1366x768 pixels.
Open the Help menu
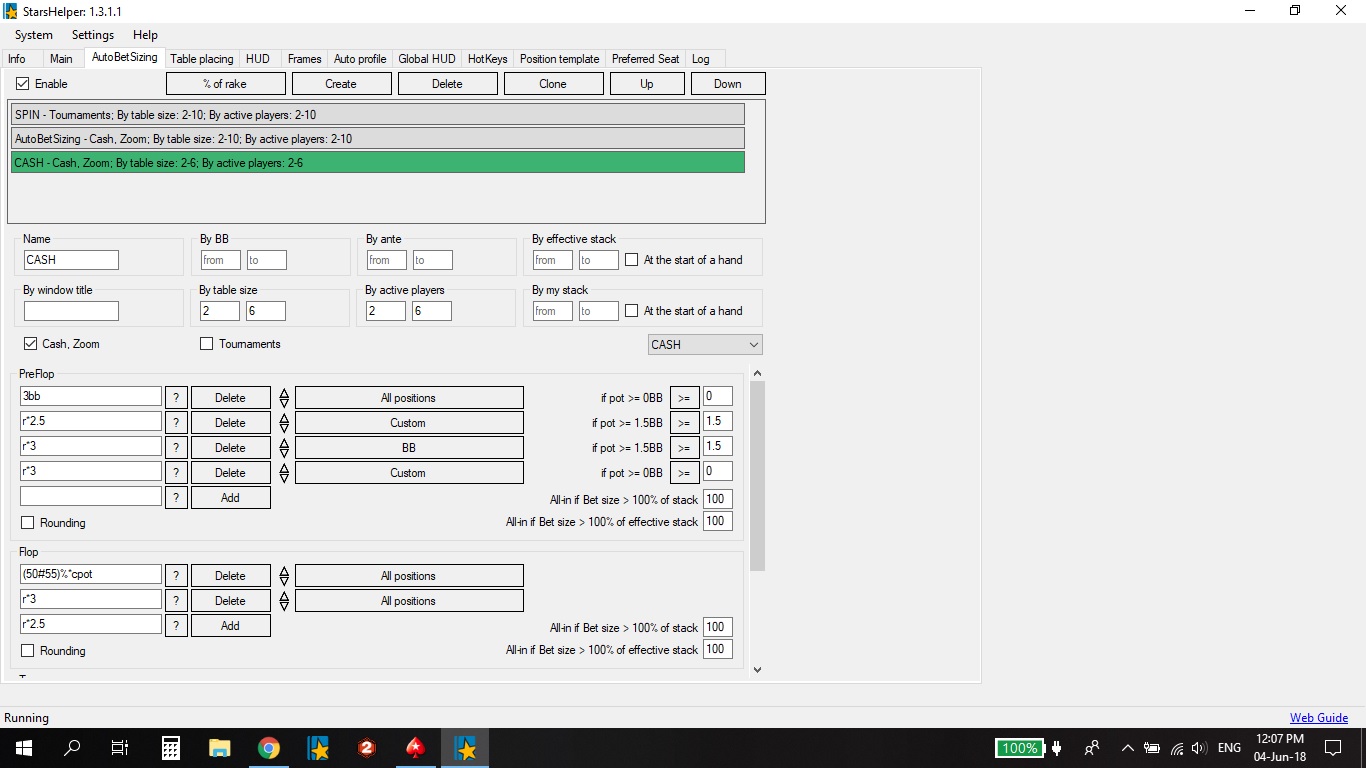(x=146, y=35)
